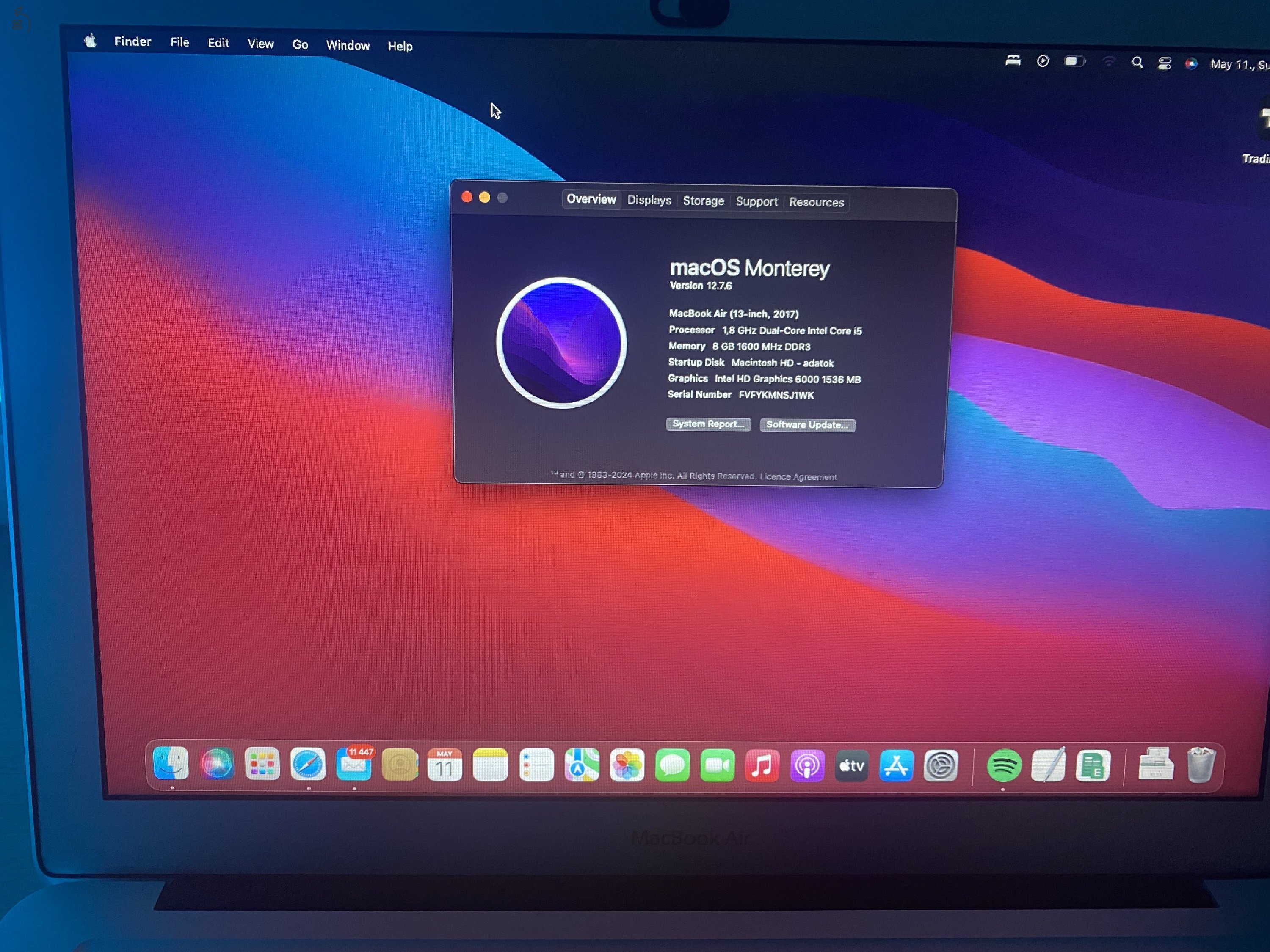The width and height of the screenshot is (1270, 952).
Task: Open the printer icon in the Dock
Action: [x=1155, y=764]
